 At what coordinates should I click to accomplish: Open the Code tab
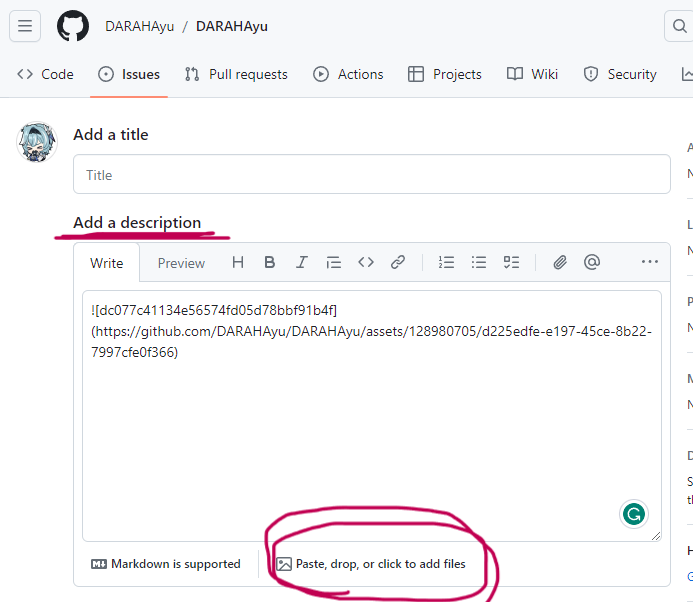click(45, 74)
